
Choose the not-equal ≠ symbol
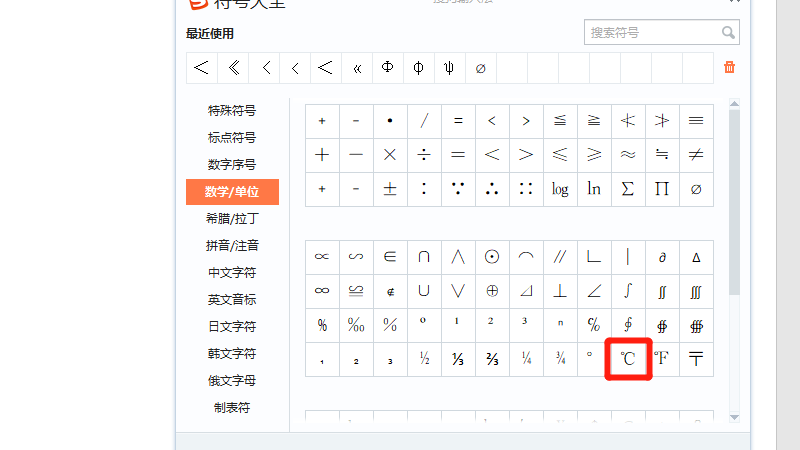[x=696, y=154]
